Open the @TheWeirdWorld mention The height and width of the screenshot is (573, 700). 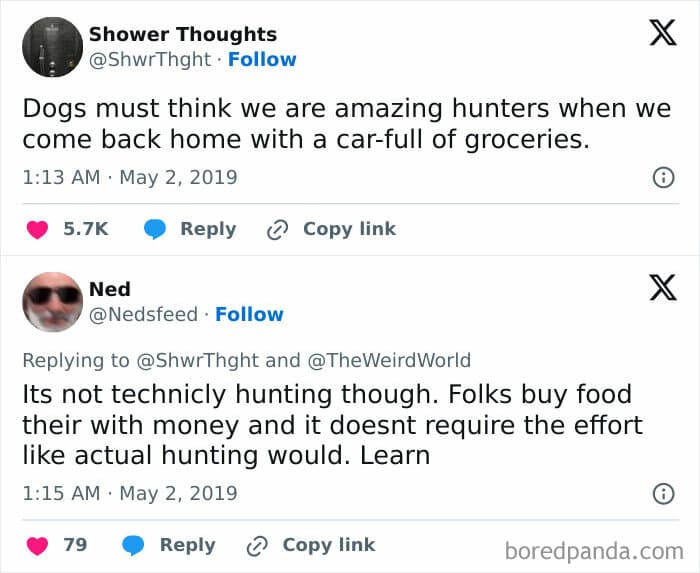tap(389, 360)
